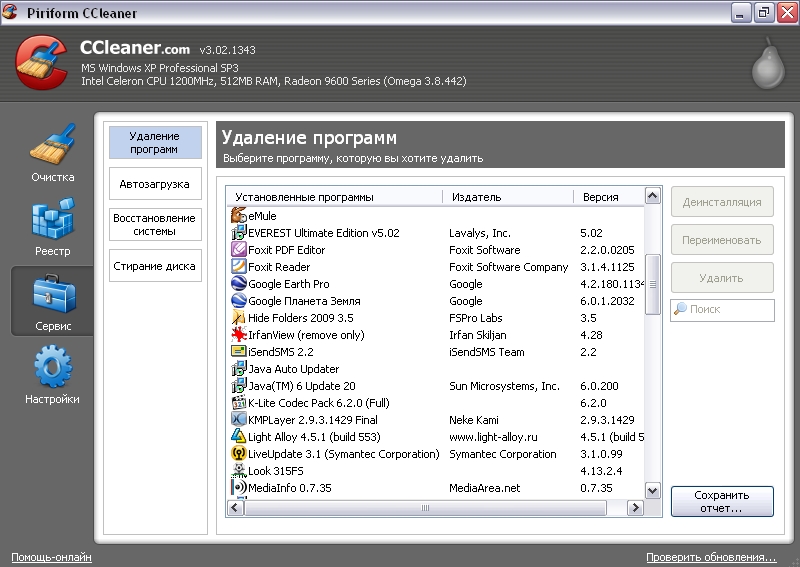Select Google Планета Земля icon
The width and height of the screenshot is (800, 567).
point(238,301)
